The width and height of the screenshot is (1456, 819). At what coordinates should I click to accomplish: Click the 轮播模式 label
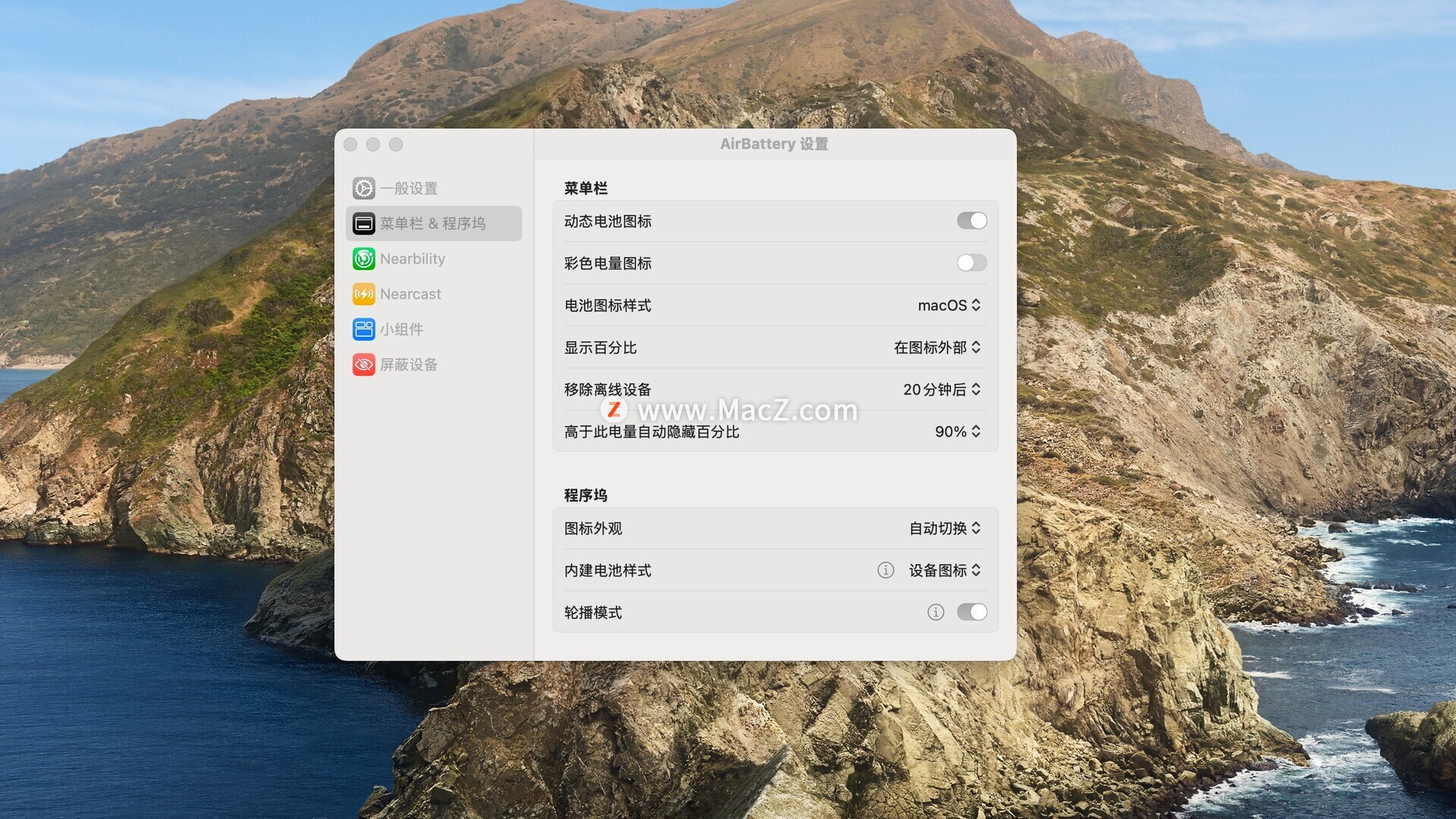593,613
